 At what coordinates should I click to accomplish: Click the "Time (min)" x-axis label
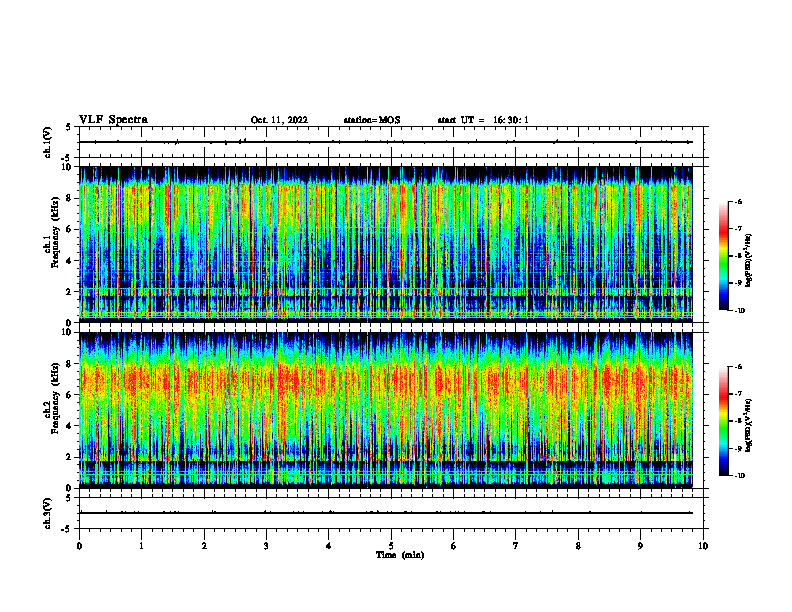tap(400, 555)
